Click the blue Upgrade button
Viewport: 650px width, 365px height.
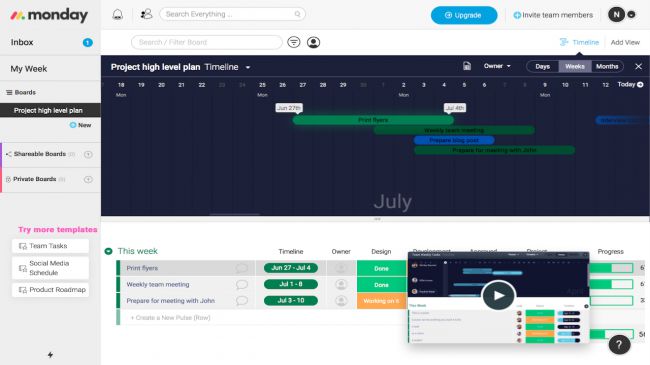coord(464,15)
